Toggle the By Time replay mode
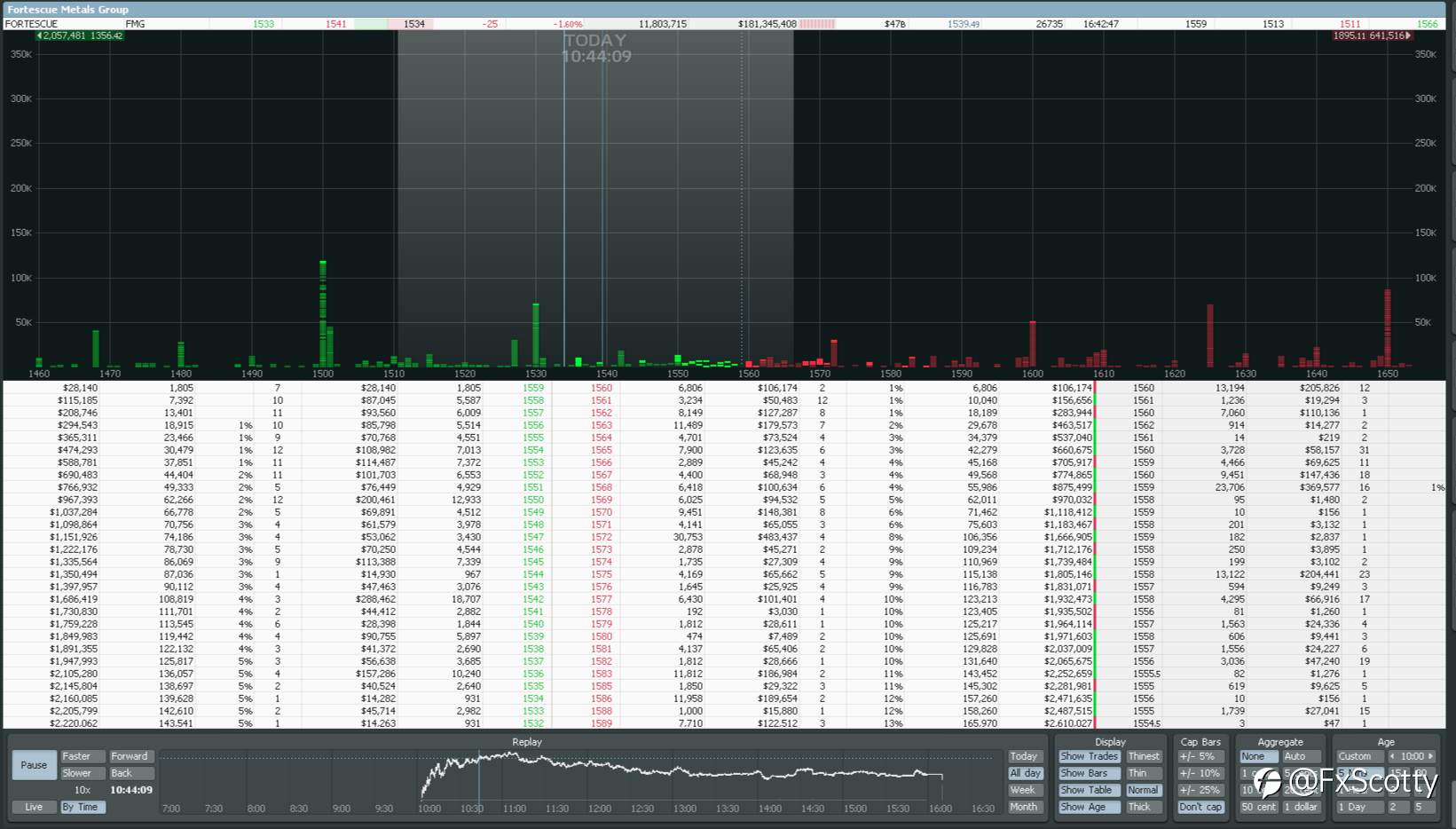Image resolution: width=1456 pixels, height=829 pixels. point(82,807)
